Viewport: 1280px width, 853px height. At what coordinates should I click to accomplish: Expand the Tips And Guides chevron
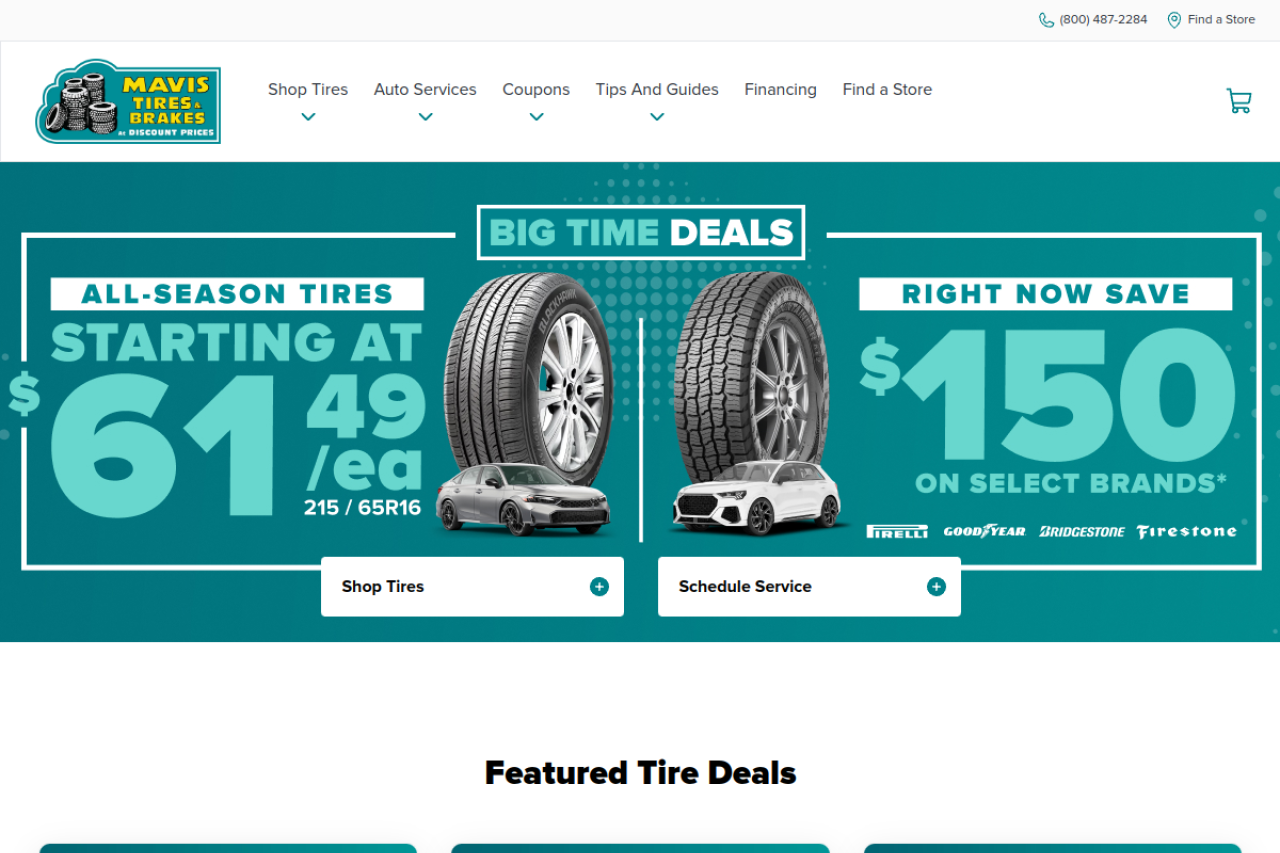[x=657, y=117]
